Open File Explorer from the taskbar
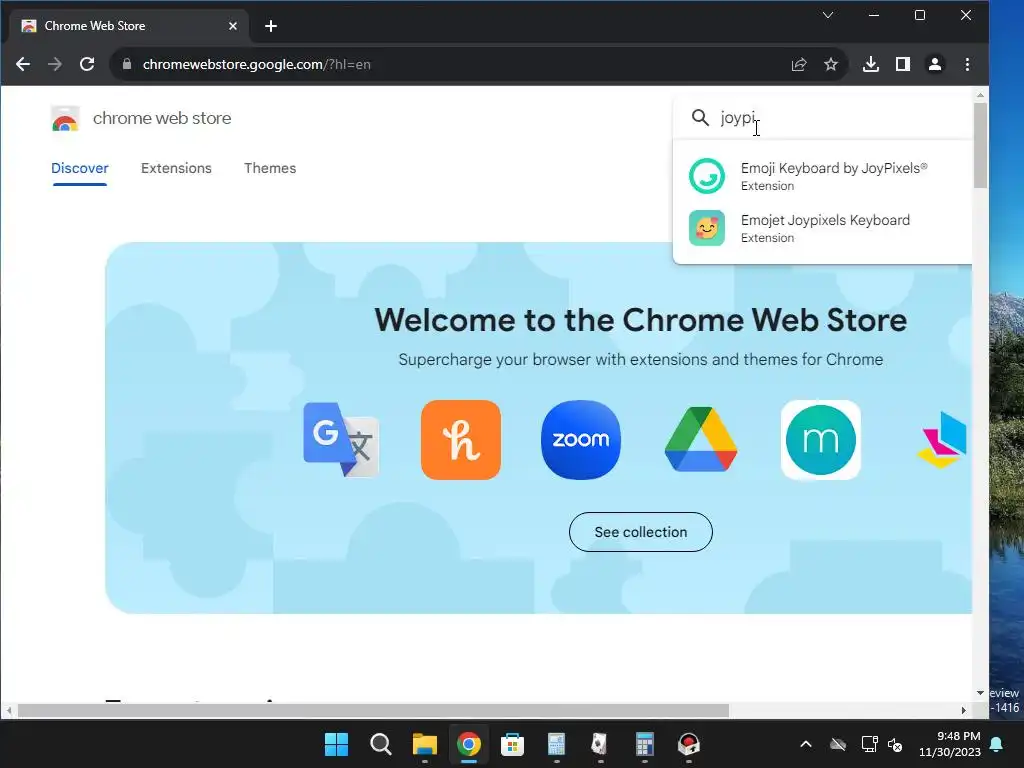 pyautogui.click(x=424, y=744)
